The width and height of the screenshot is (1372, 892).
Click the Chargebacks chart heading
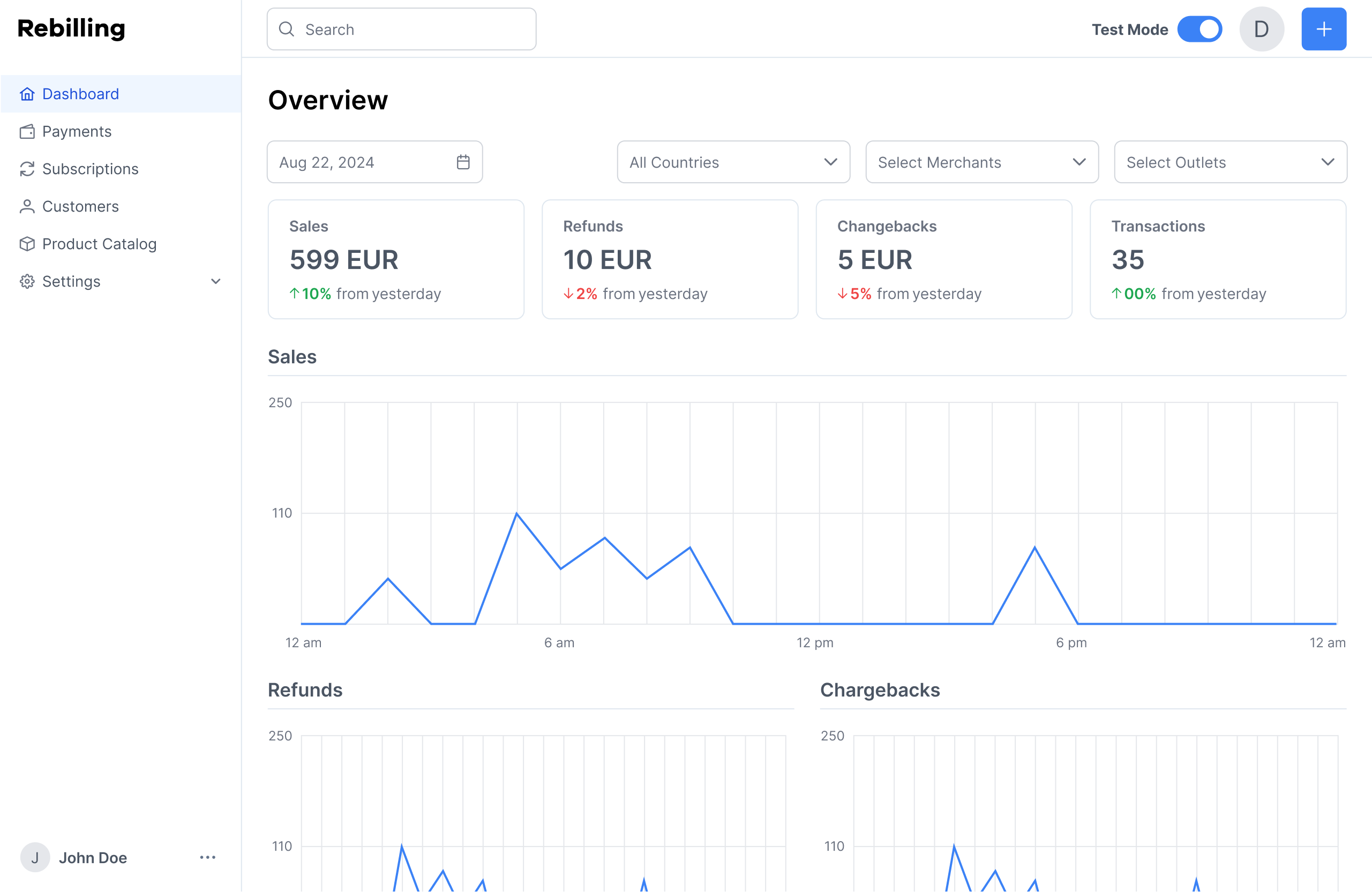(880, 690)
